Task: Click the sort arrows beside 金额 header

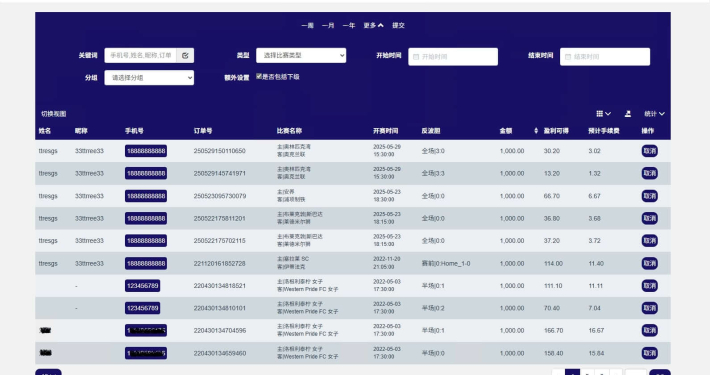Action: click(536, 131)
